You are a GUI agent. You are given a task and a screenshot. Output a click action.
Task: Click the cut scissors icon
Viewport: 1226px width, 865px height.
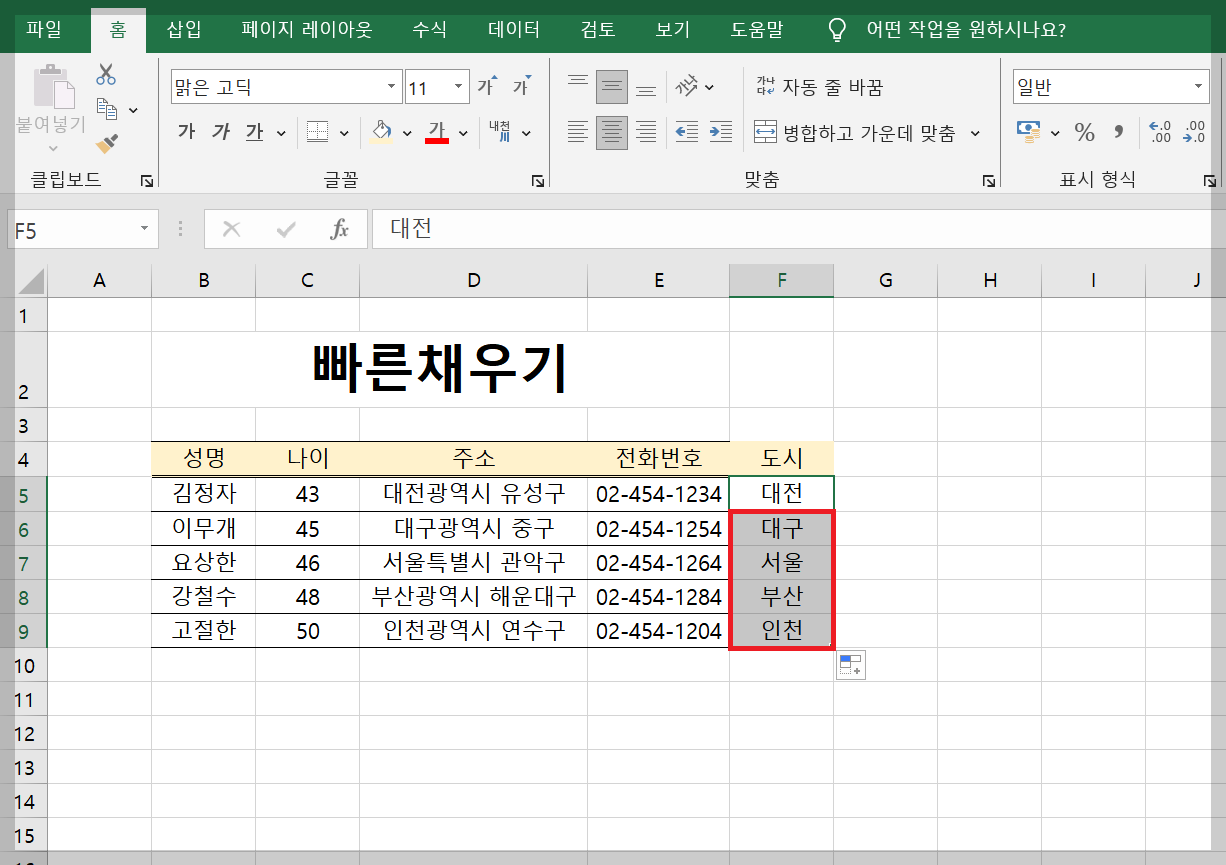[x=104, y=73]
